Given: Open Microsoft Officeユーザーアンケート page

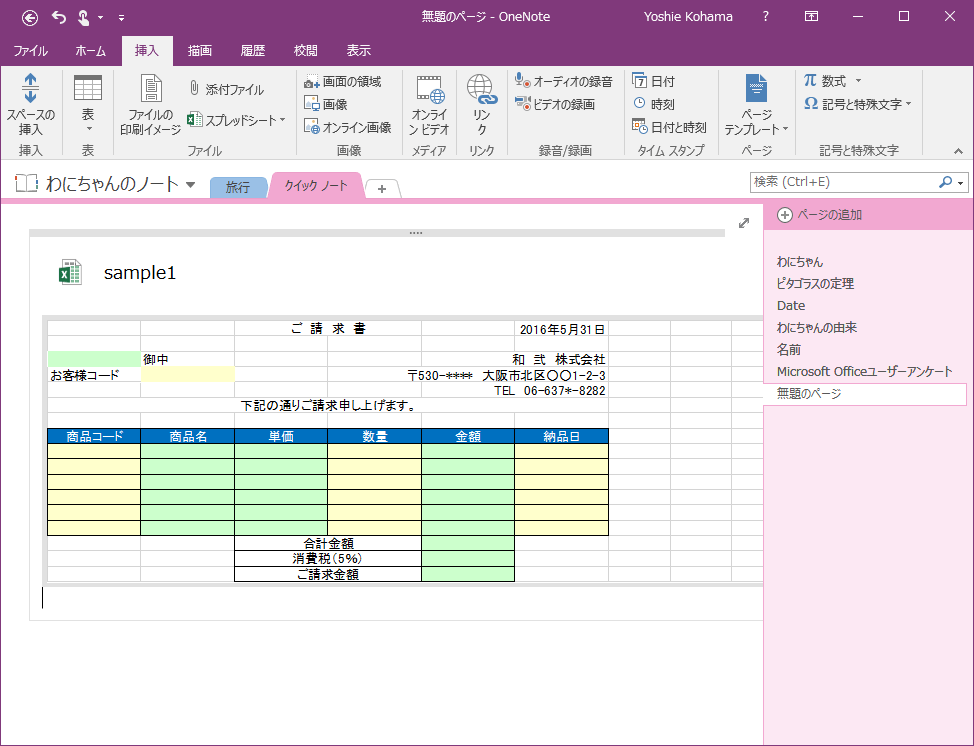Looking at the screenshot, I should [x=865, y=371].
